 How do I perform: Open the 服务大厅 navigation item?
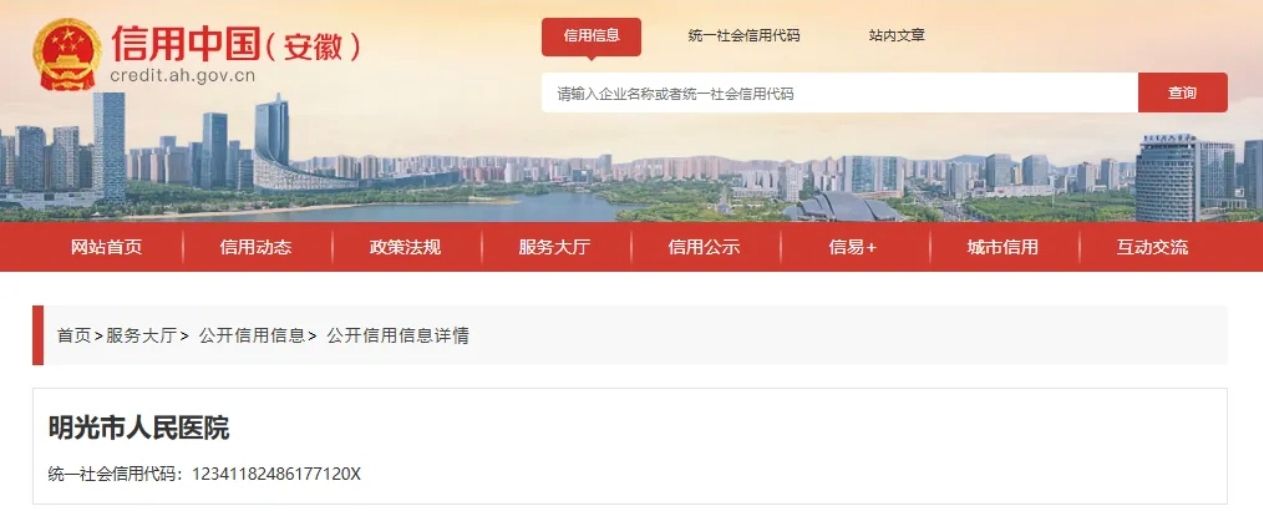pyautogui.click(x=555, y=247)
